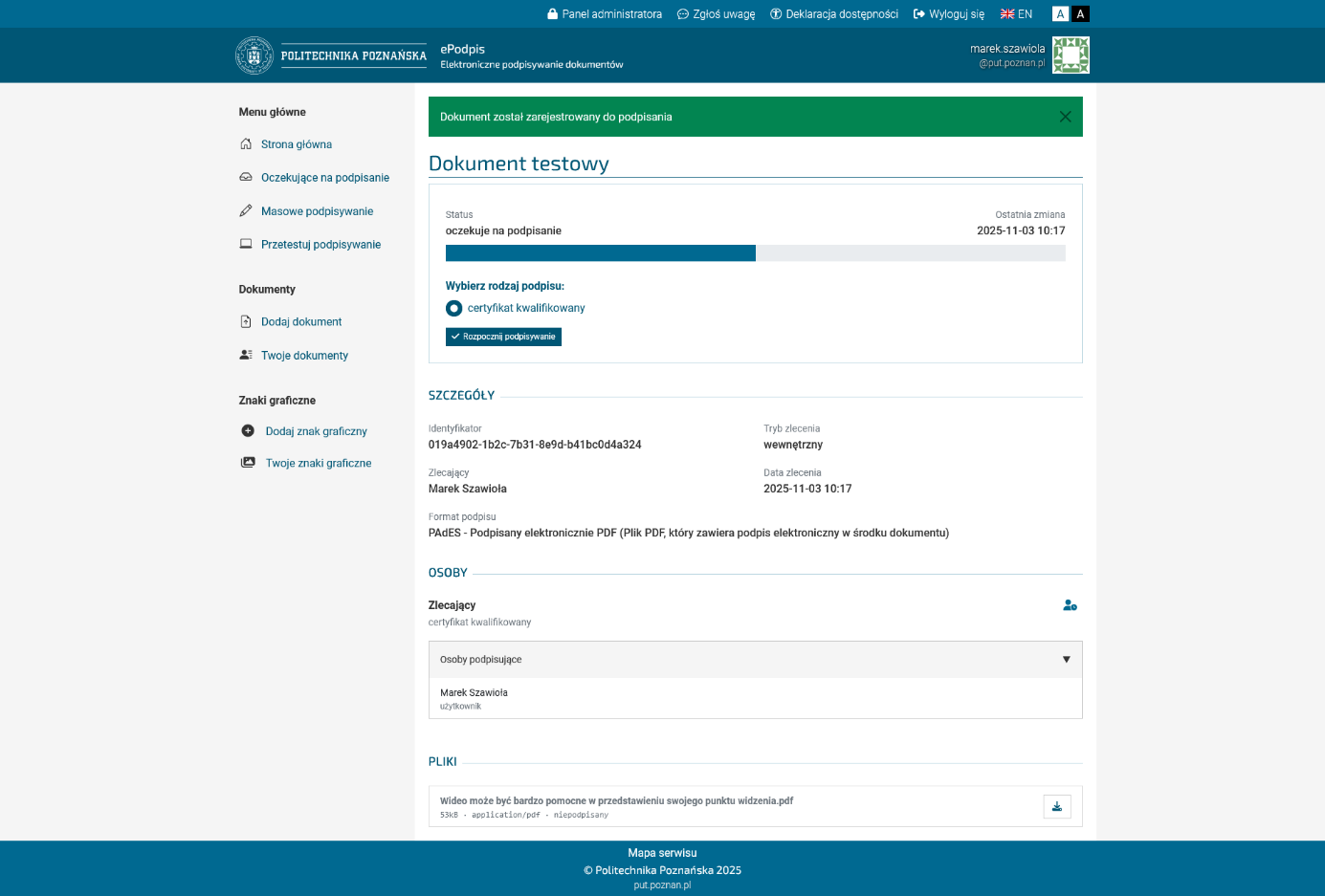Click the pen icon for Masowe podpisywanie
Image resolution: width=1325 pixels, height=896 pixels.
coord(246,211)
